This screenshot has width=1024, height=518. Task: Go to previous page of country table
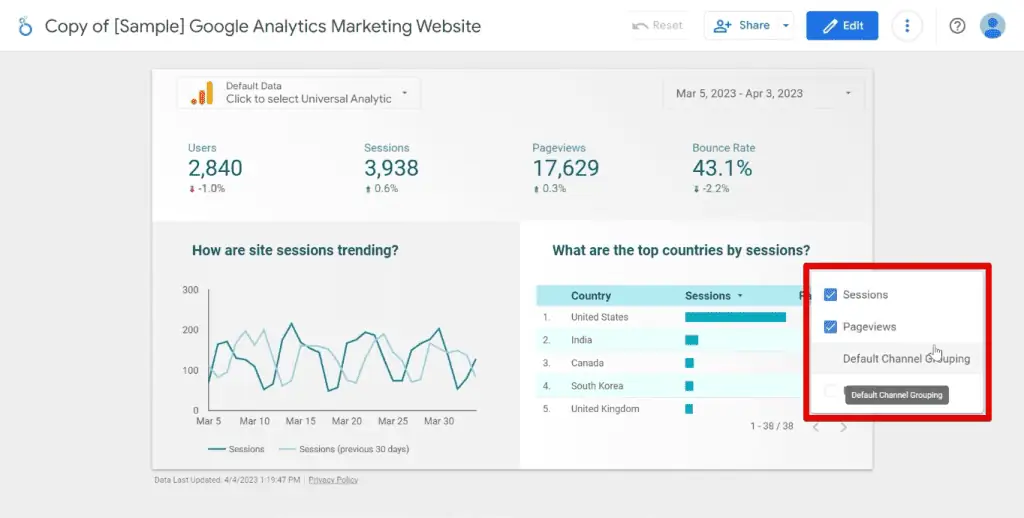815,427
